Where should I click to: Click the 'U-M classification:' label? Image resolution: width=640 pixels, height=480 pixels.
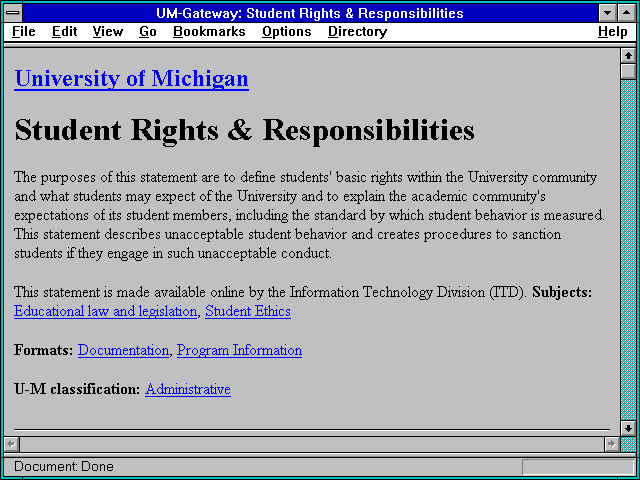pos(77,389)
